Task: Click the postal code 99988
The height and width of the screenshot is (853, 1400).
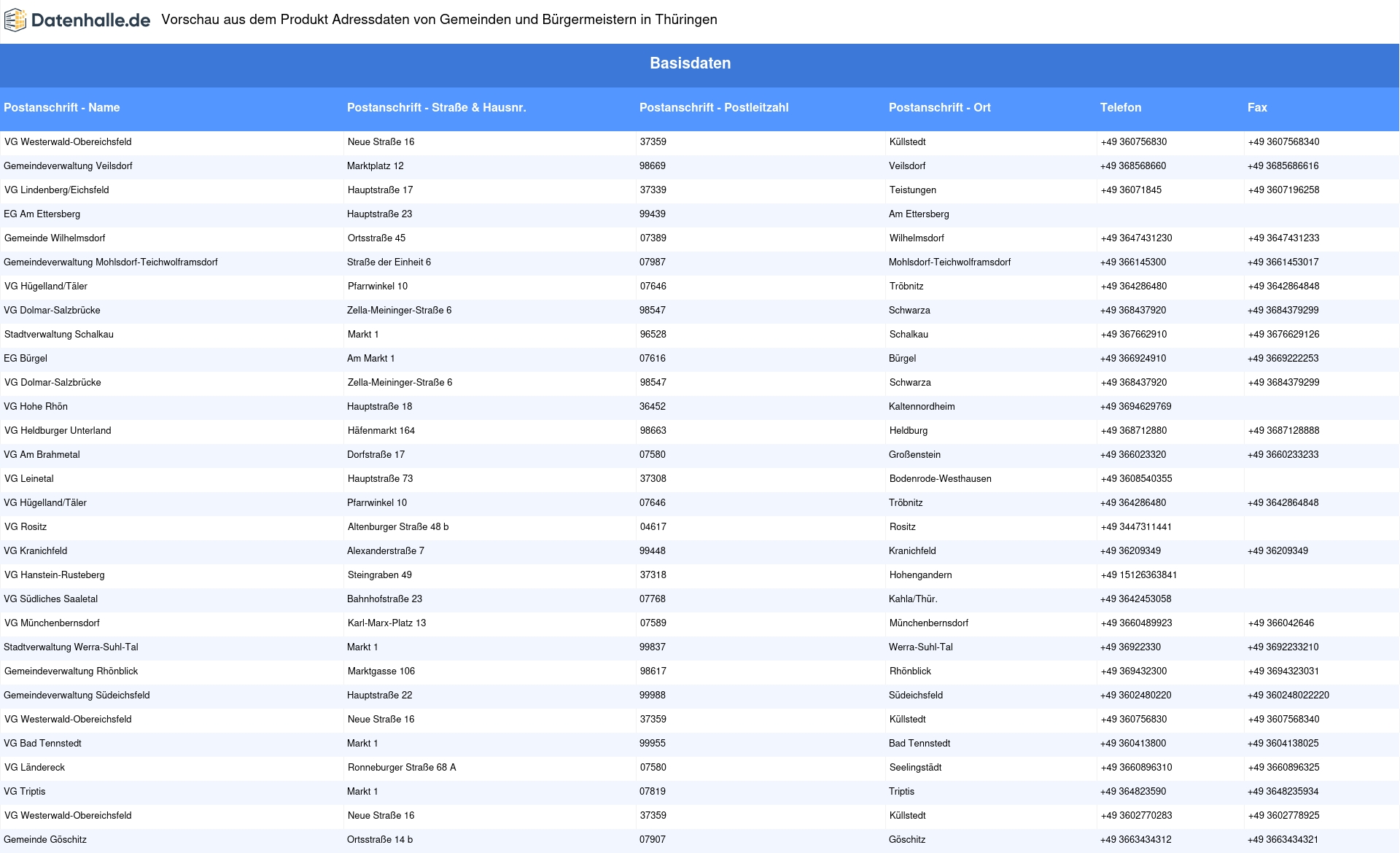Action: point(653,696)
